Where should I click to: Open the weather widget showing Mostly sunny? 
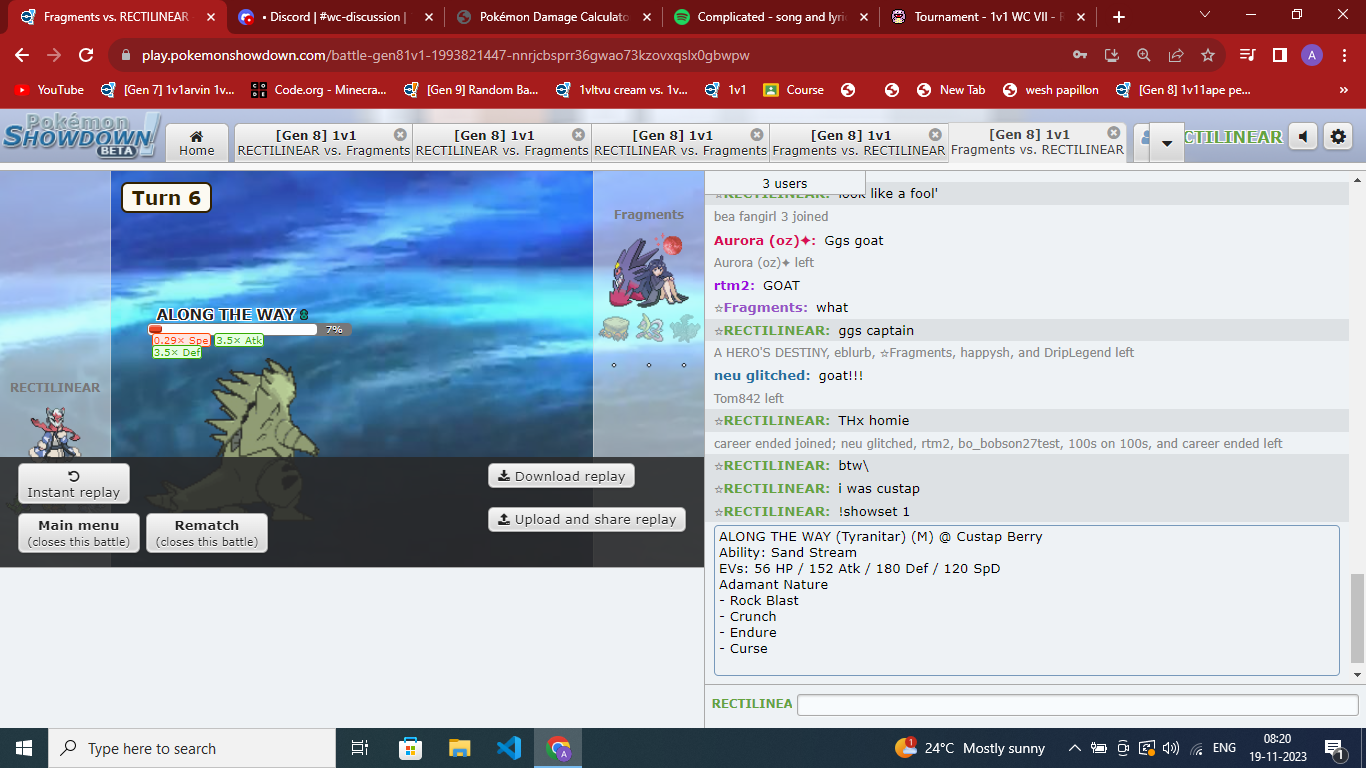point(970,748)
